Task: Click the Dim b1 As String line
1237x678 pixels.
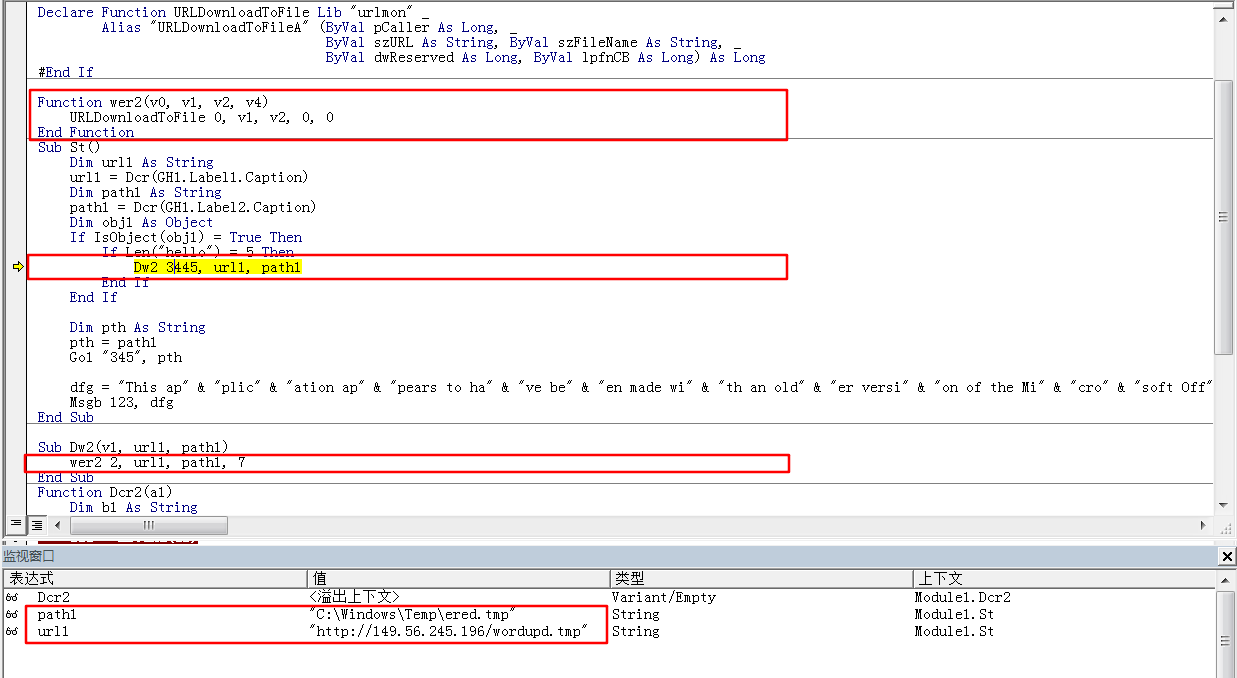Action: [133, 507]
